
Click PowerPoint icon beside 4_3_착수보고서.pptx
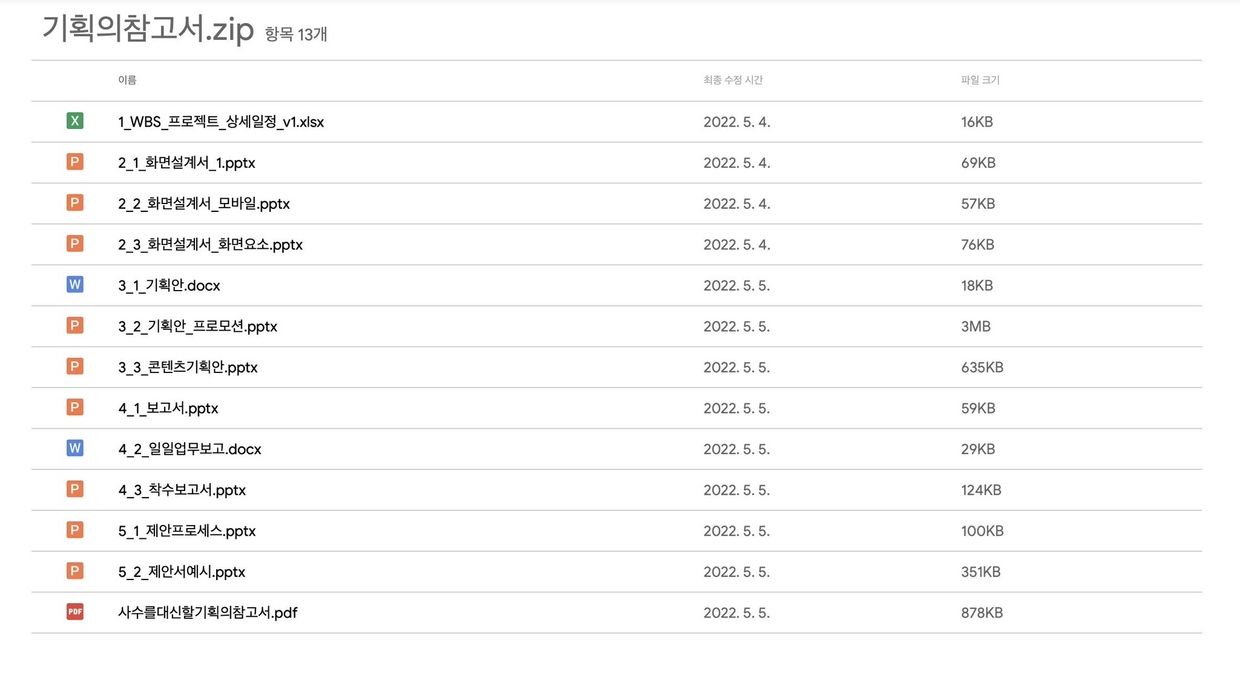click(x=75, y=490)
